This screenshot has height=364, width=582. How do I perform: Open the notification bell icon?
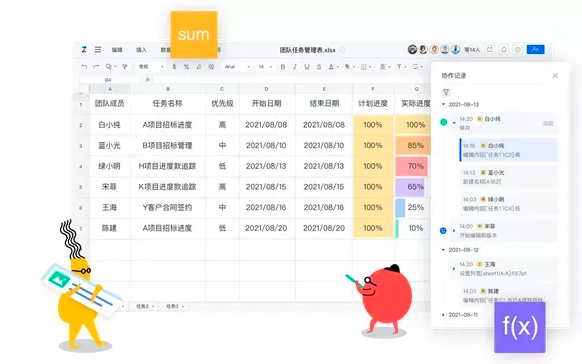point(504,49)
